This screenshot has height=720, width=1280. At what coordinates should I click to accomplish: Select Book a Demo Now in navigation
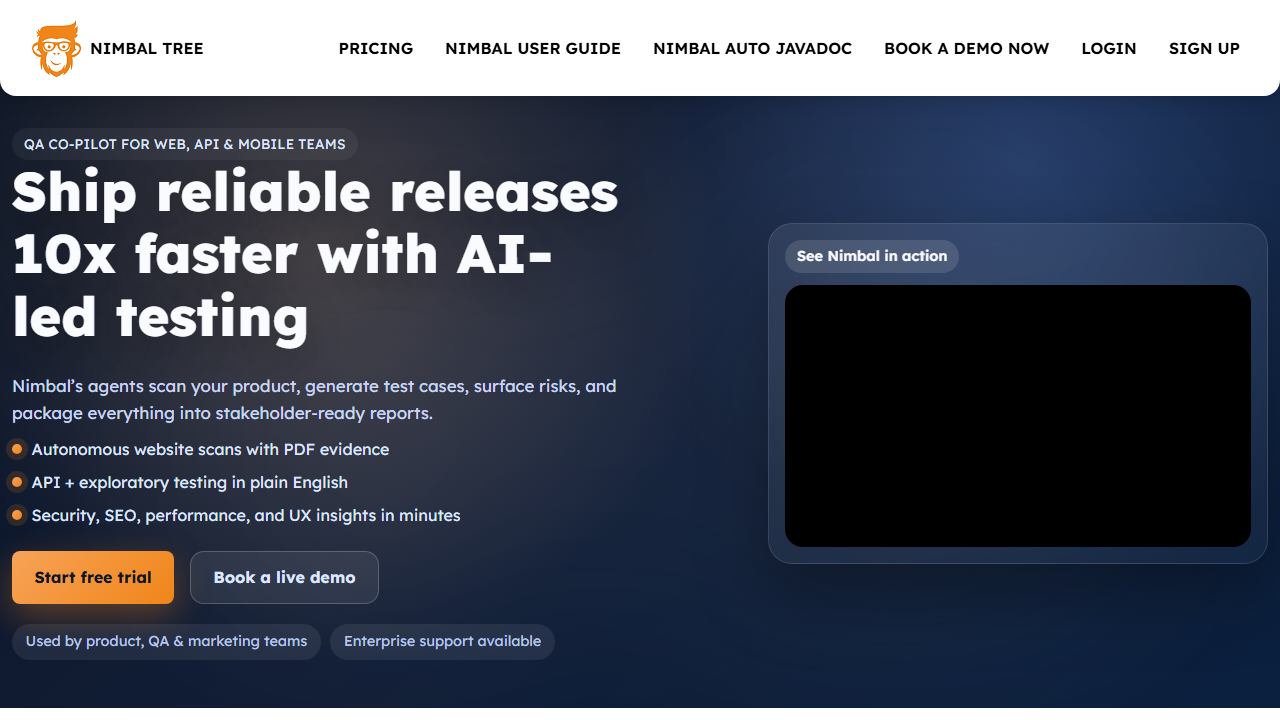(x=966, y=48)
